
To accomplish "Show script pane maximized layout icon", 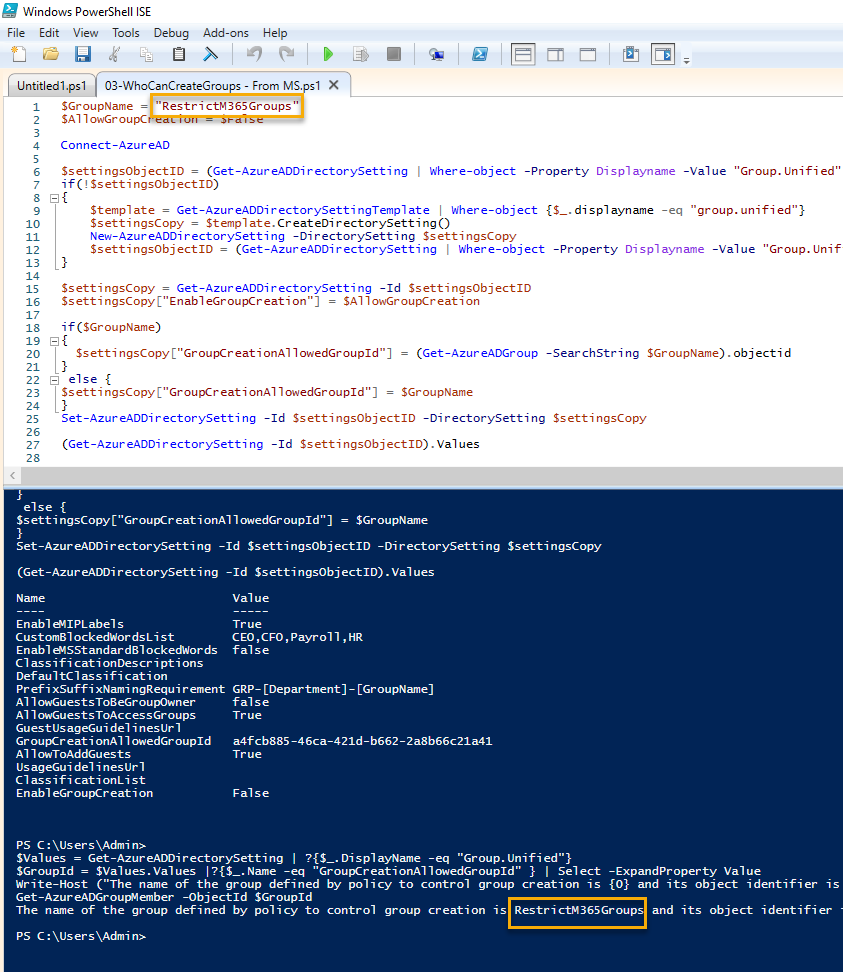I will (x=588, y=55).
